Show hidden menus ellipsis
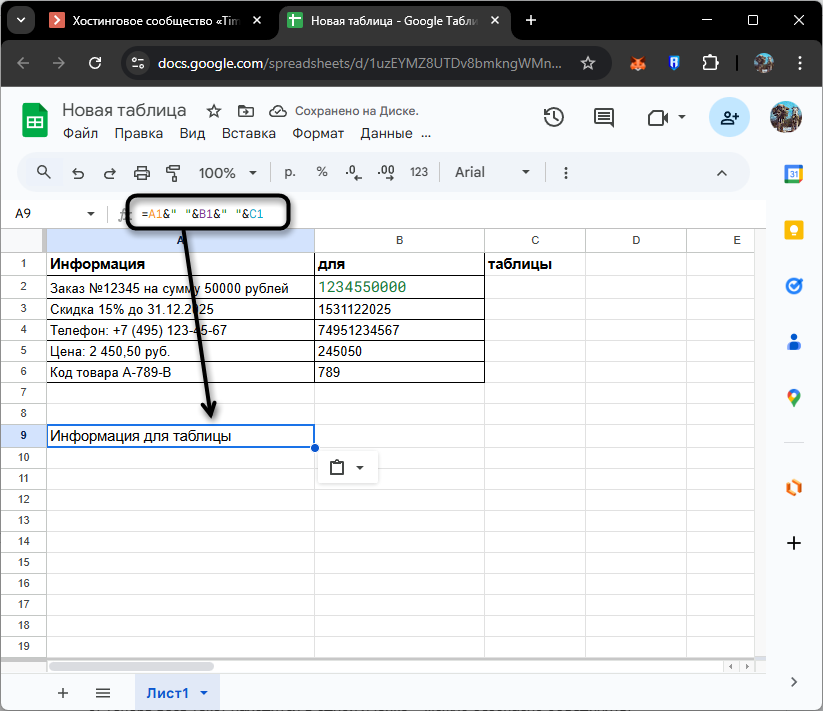 click(426, 134)
